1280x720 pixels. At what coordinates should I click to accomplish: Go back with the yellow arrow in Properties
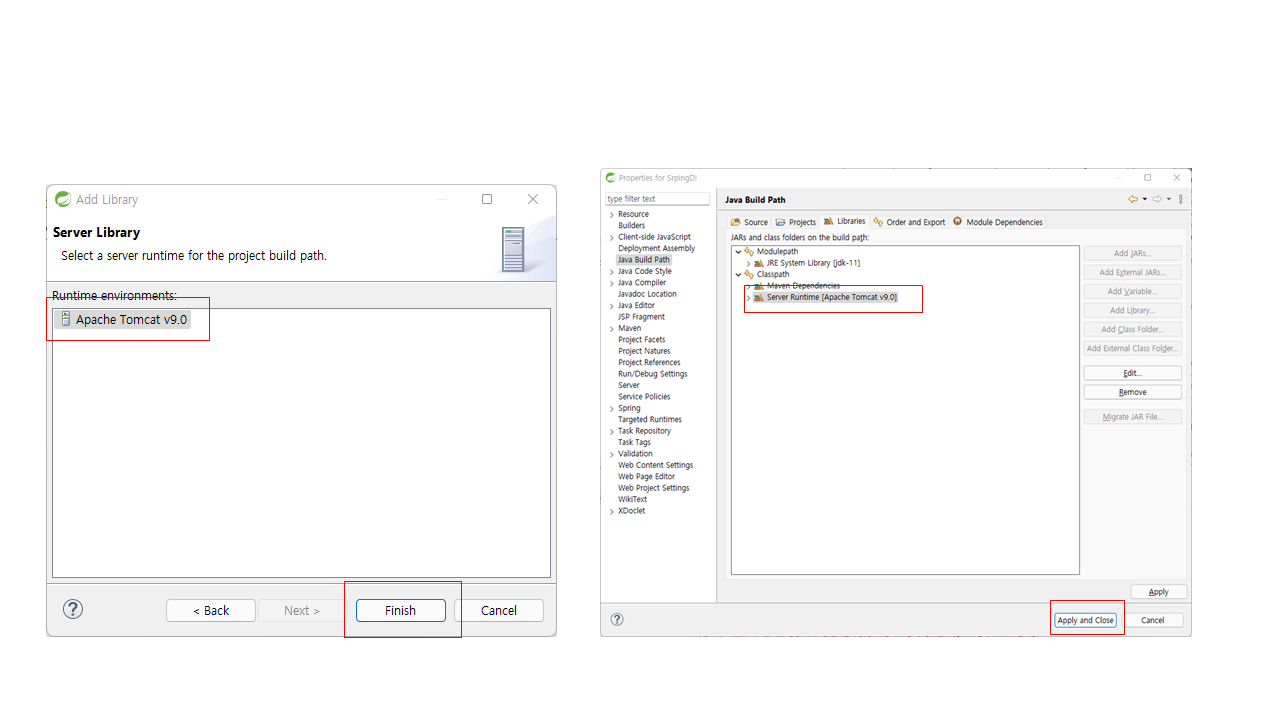(1133, 199)
